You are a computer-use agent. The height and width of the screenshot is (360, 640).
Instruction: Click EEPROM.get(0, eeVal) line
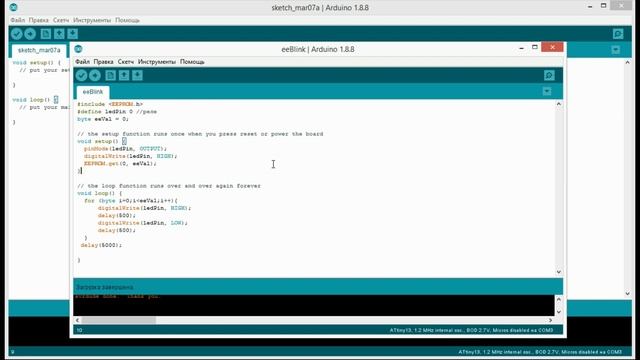pyautogui.click(x=120, y=163)
